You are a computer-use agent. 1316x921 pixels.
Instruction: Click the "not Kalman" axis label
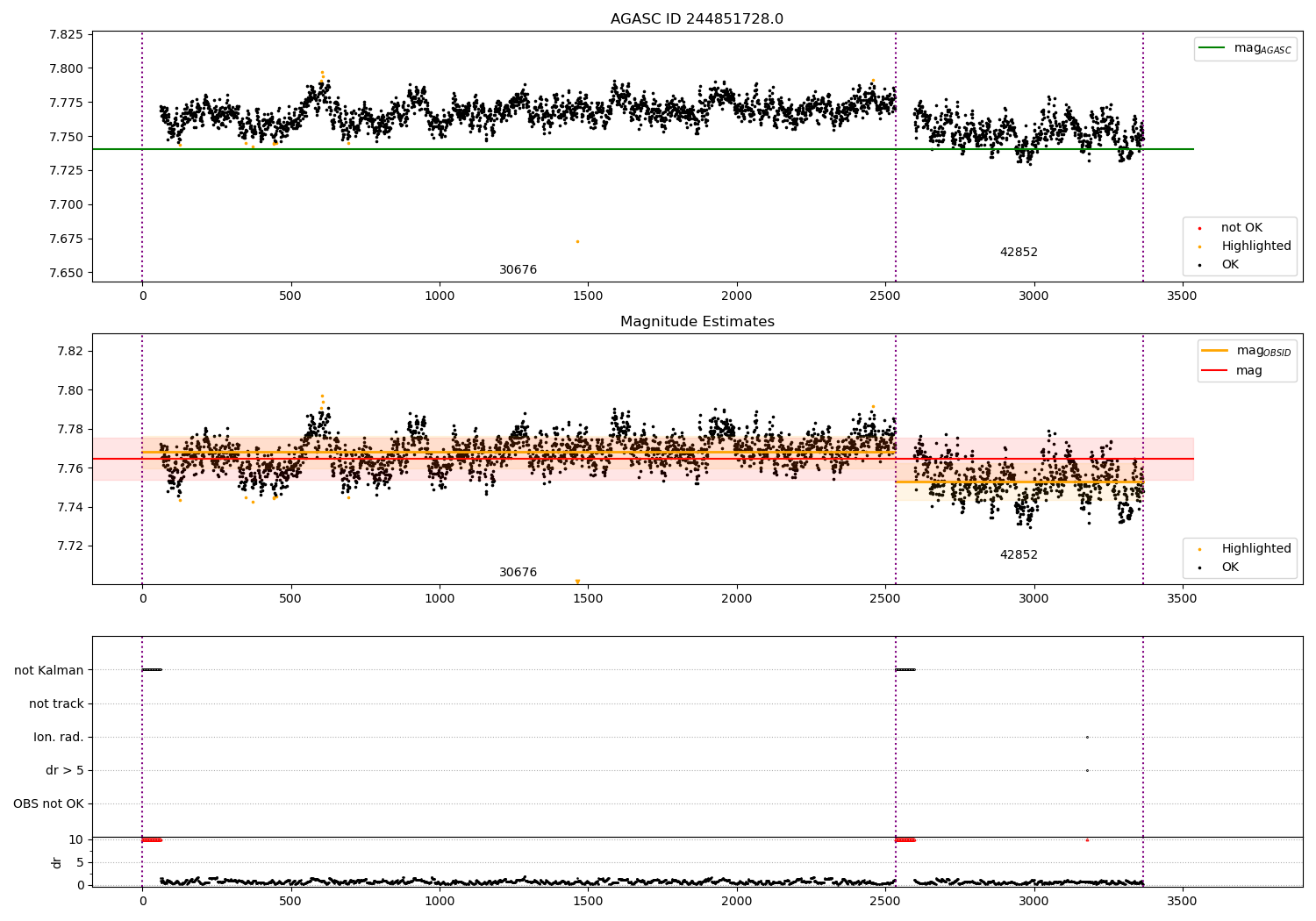tap(49, 670)
